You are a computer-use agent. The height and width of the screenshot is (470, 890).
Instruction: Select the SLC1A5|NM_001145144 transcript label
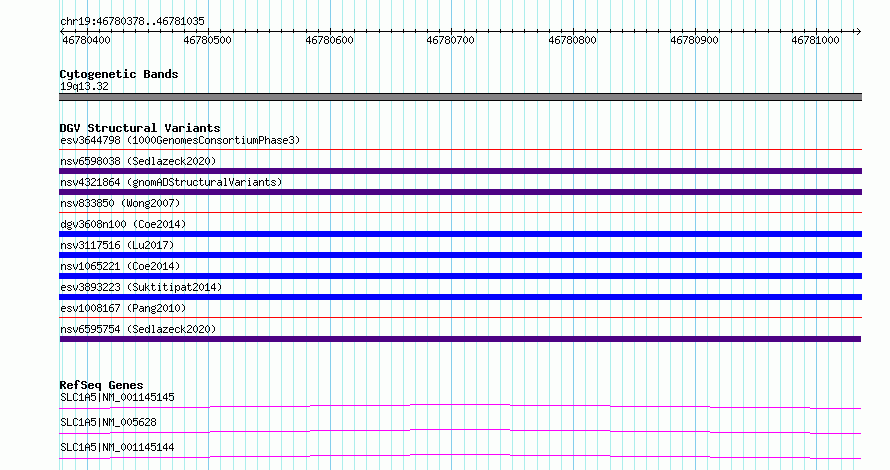(x=117, y=447)
